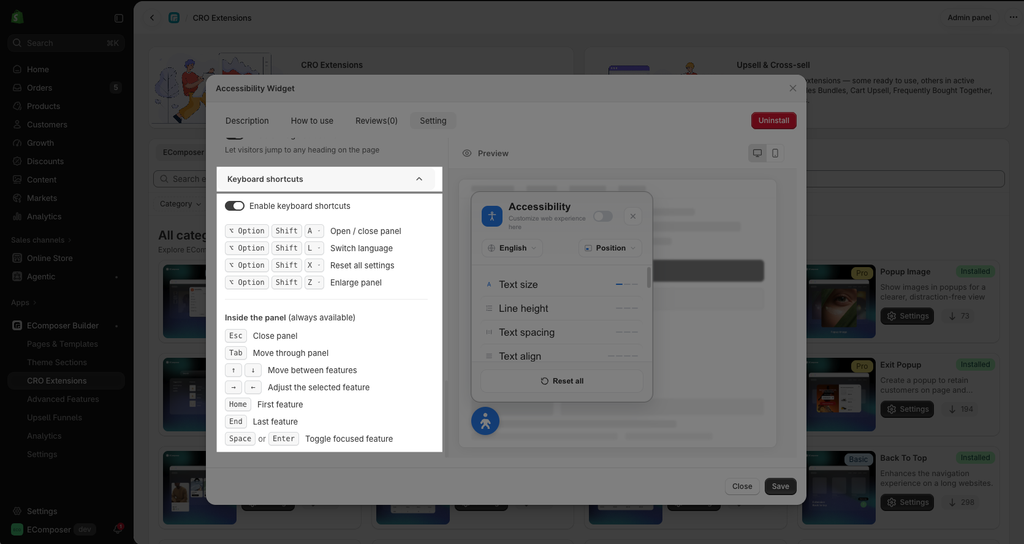Click the Save button
1024x544 pixels.
click(780, 487)
